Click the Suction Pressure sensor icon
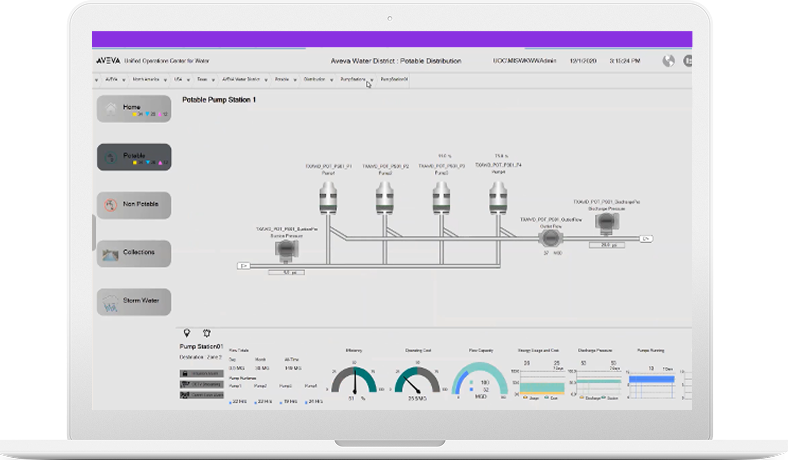 (286, 250)
